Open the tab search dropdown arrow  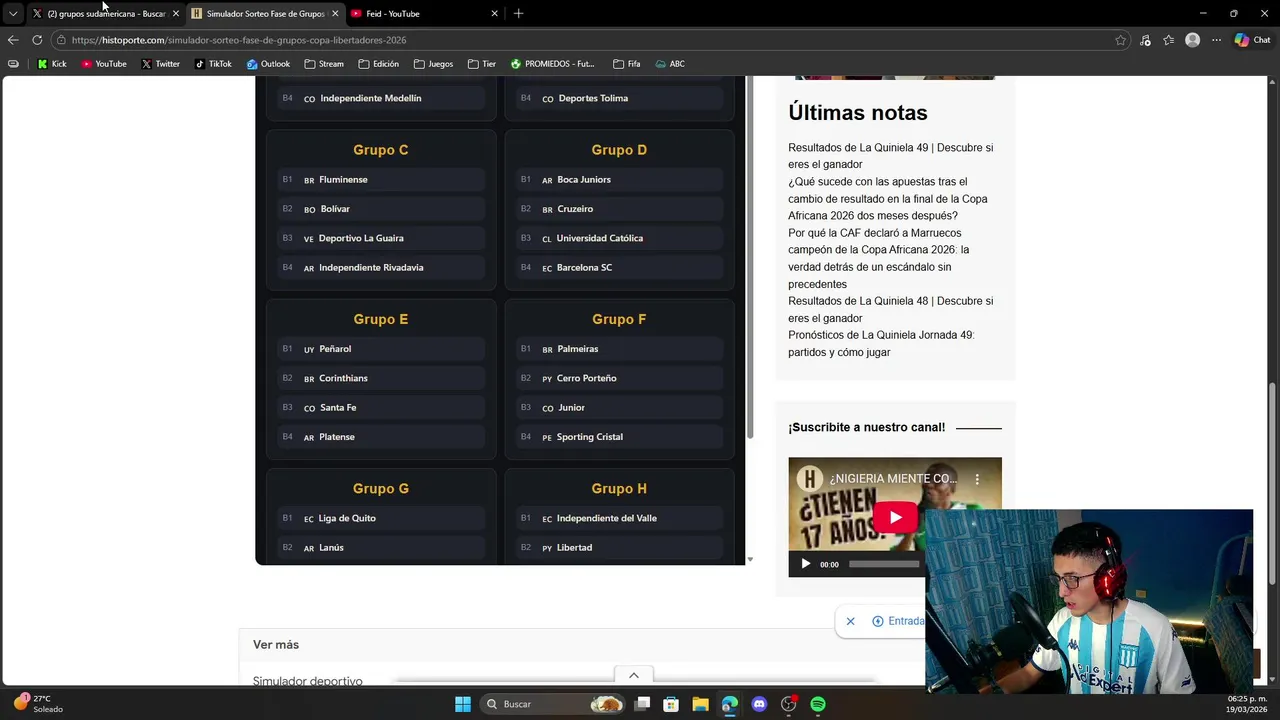13,14
